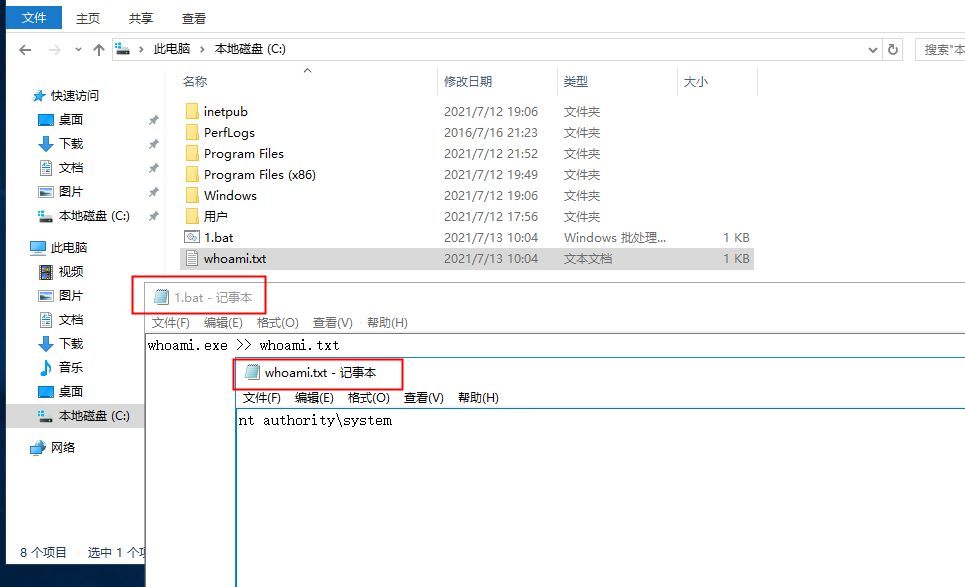Viewport: 965px width, 587px height.
Task: Expand the chevron after 此电脑 breadcrumb
Action: (x=202, y=49)
